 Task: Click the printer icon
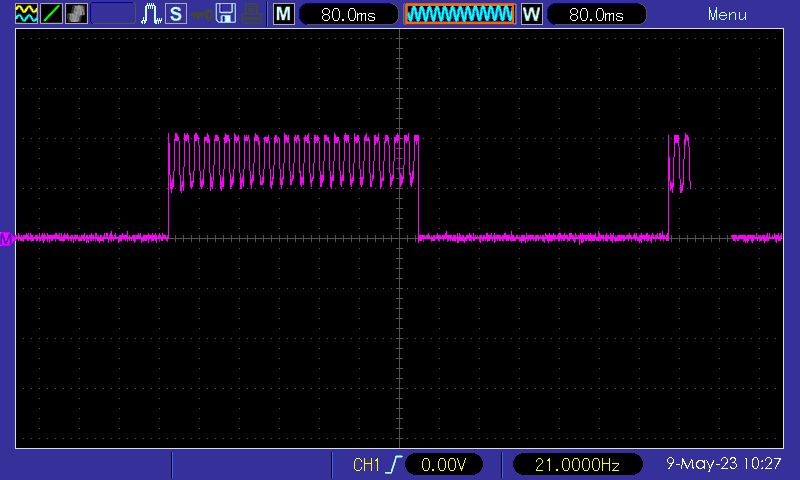tap(253, 14)
